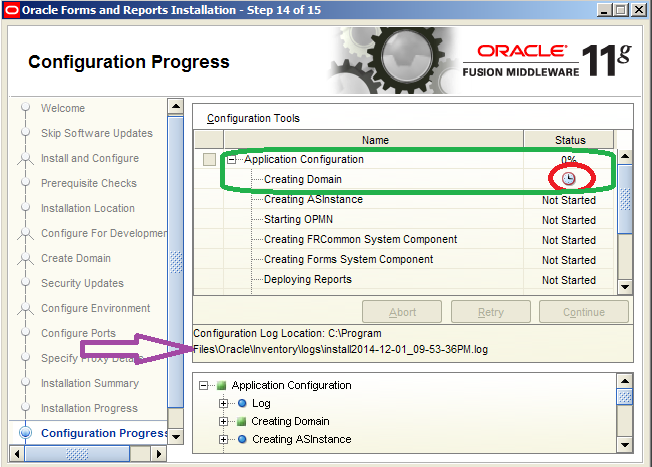This screenshot has height=467, width=652.
Task: Click the steps sidebar scroll down arrow
Action: pos(175,437)
